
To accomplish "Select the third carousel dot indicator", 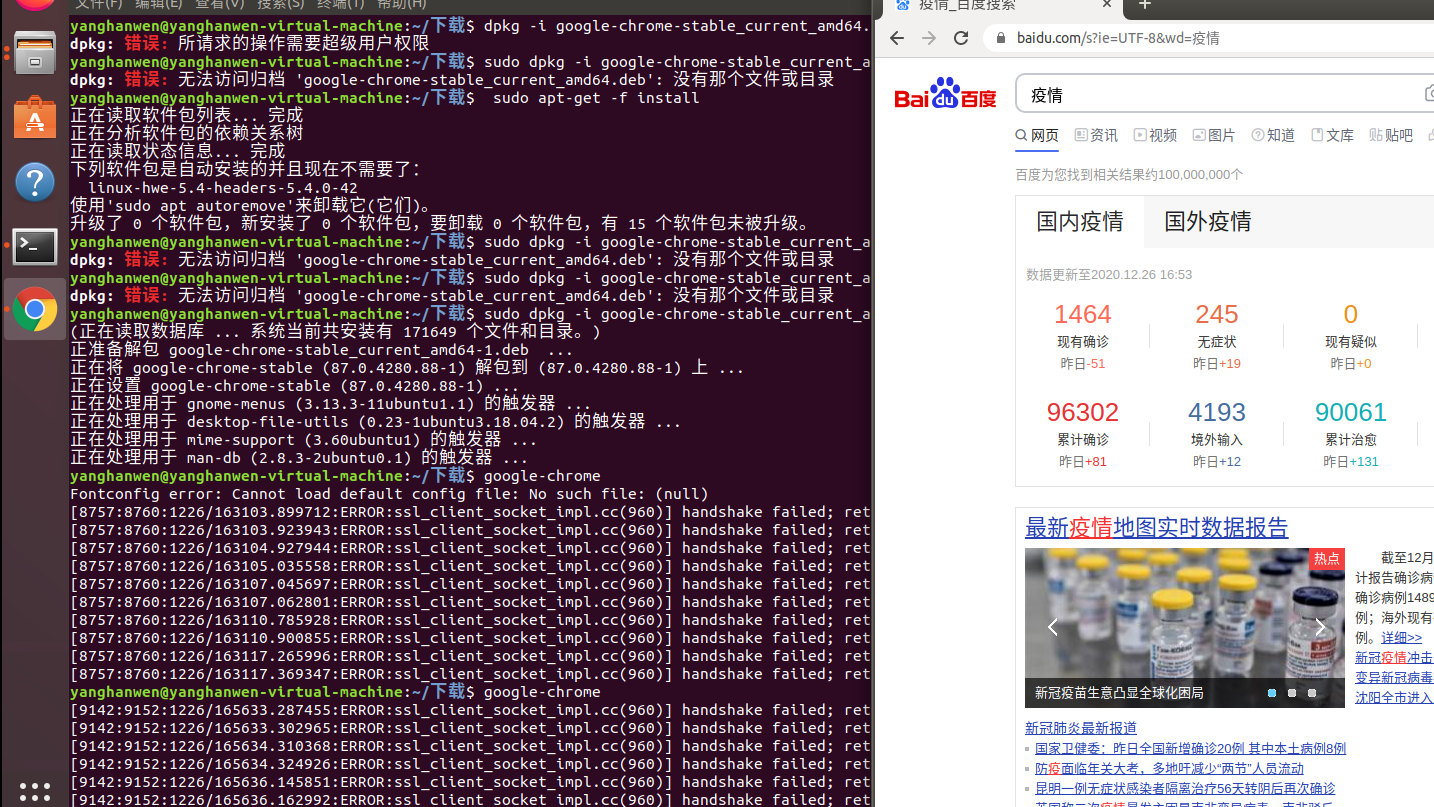I will pos(1312,693).
